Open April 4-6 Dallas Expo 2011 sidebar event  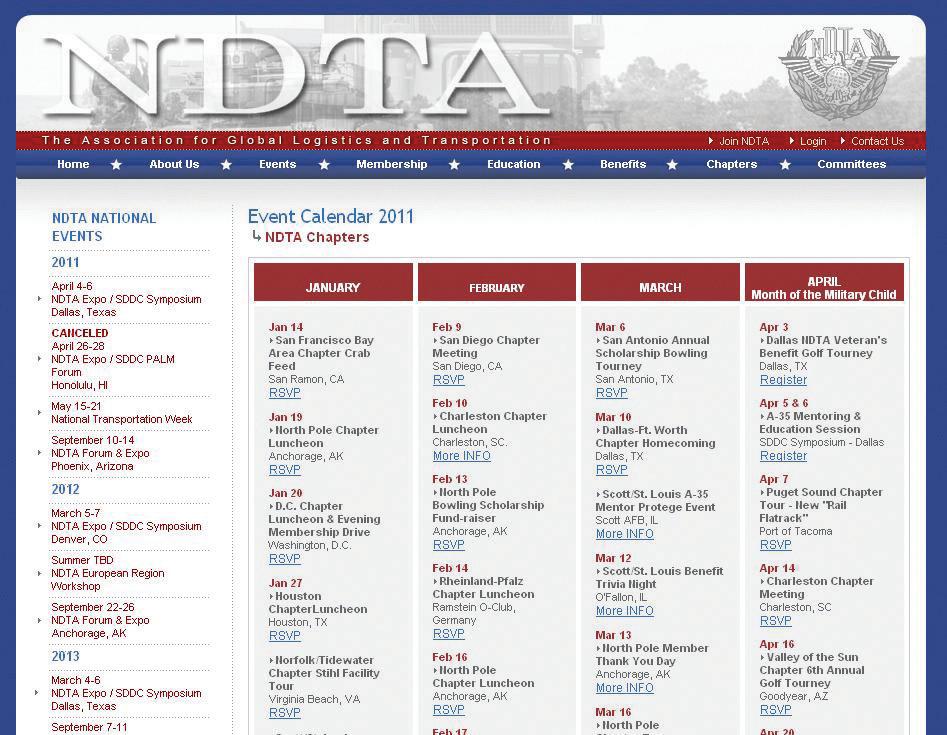pyautogui.click(x=126, y=299)
